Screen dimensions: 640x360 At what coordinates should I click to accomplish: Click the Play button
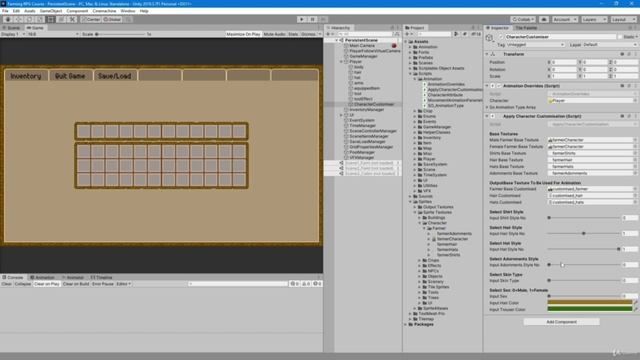pyautogui.click(x=302, y=20)
